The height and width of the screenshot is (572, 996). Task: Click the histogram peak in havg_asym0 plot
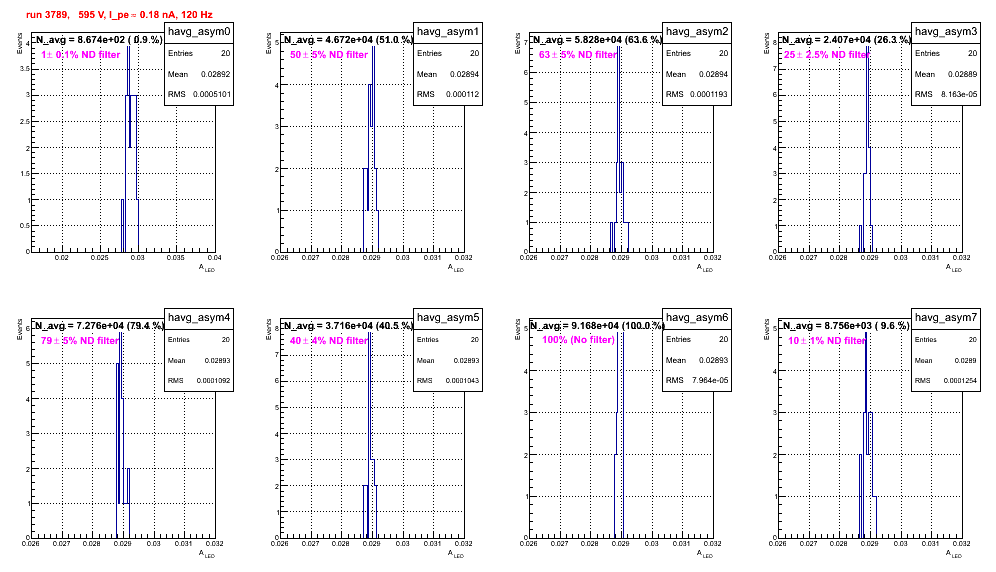tap(129, 70)
